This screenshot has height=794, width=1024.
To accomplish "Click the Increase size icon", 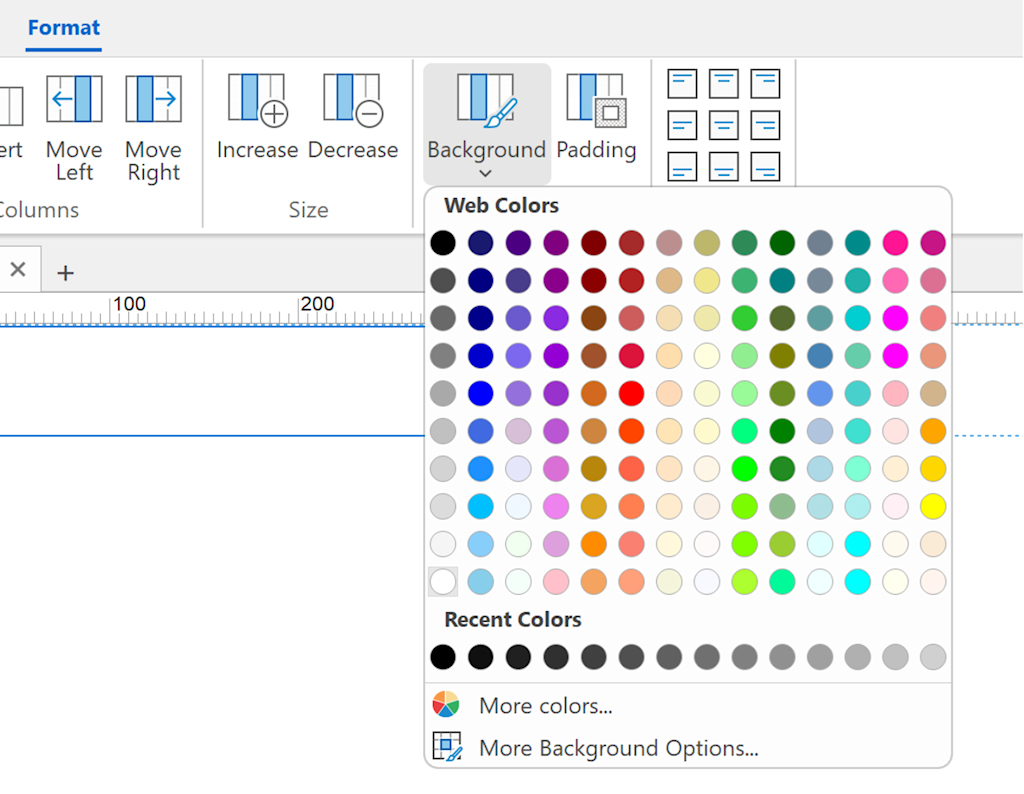I will [x=257, y=100].
